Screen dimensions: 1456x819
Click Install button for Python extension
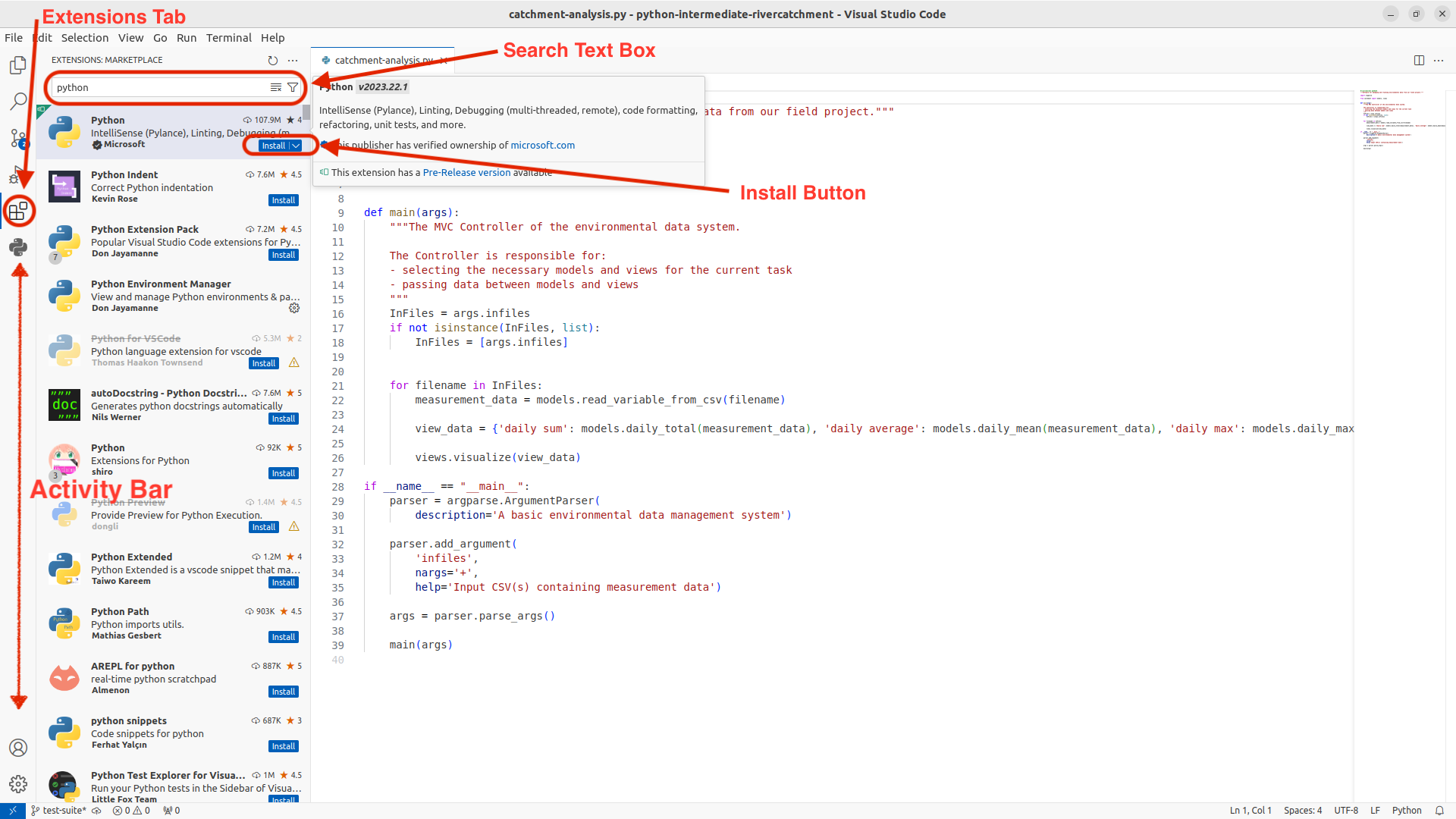coord(272,145)
